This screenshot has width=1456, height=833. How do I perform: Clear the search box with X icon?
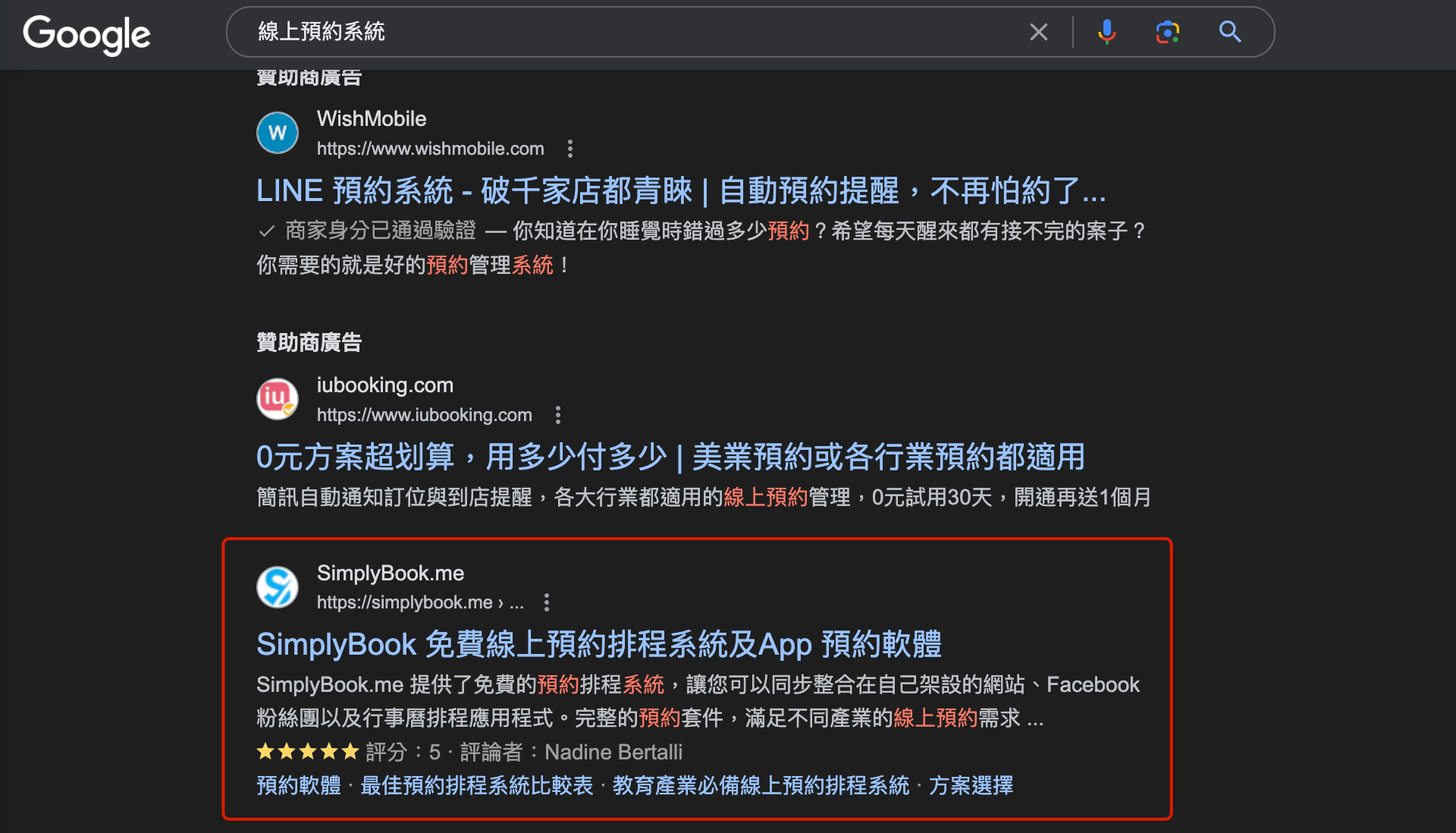pos(1038,32)
